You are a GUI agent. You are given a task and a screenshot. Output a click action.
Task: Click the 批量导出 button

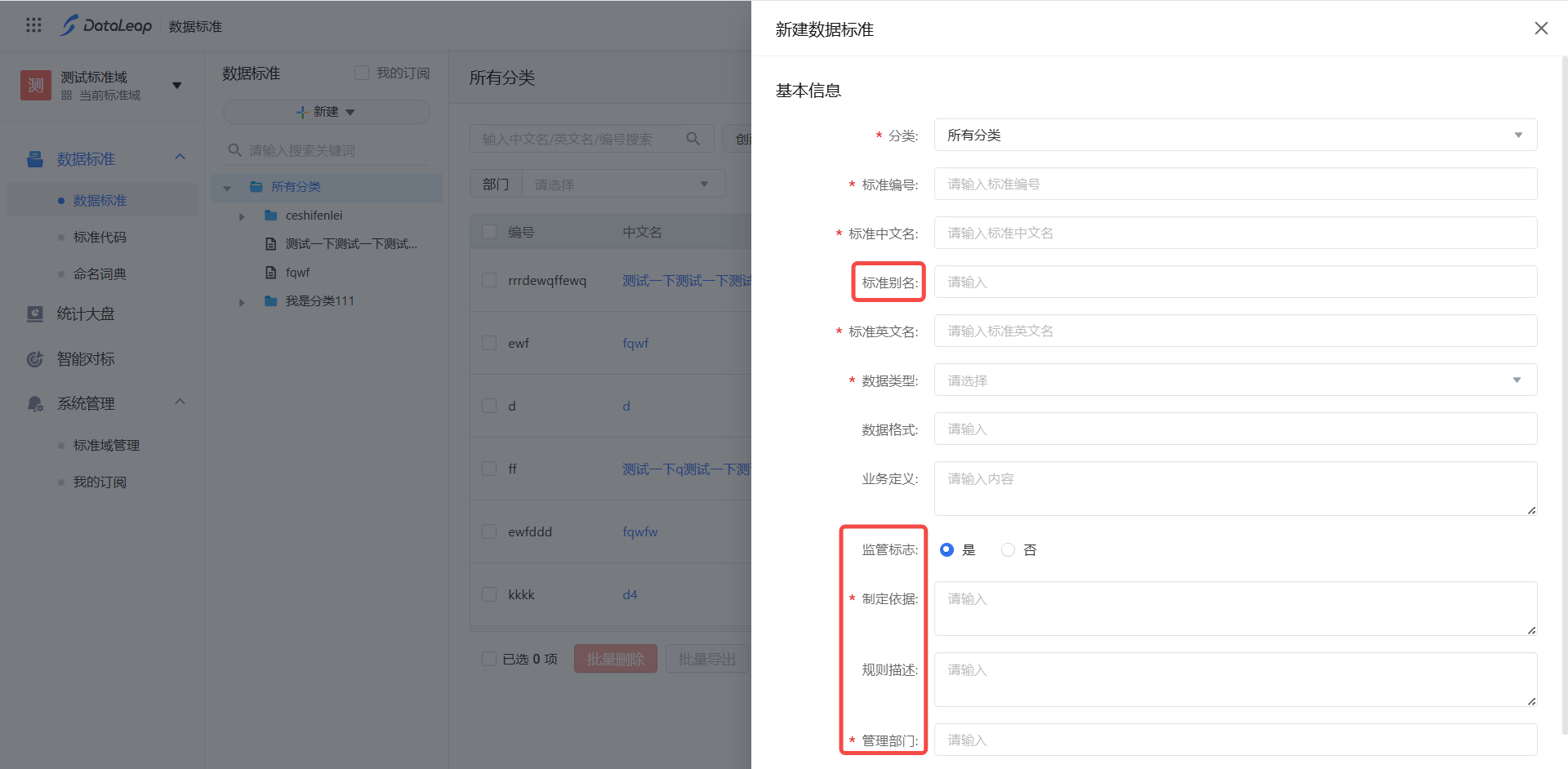[x=707, y=659]
